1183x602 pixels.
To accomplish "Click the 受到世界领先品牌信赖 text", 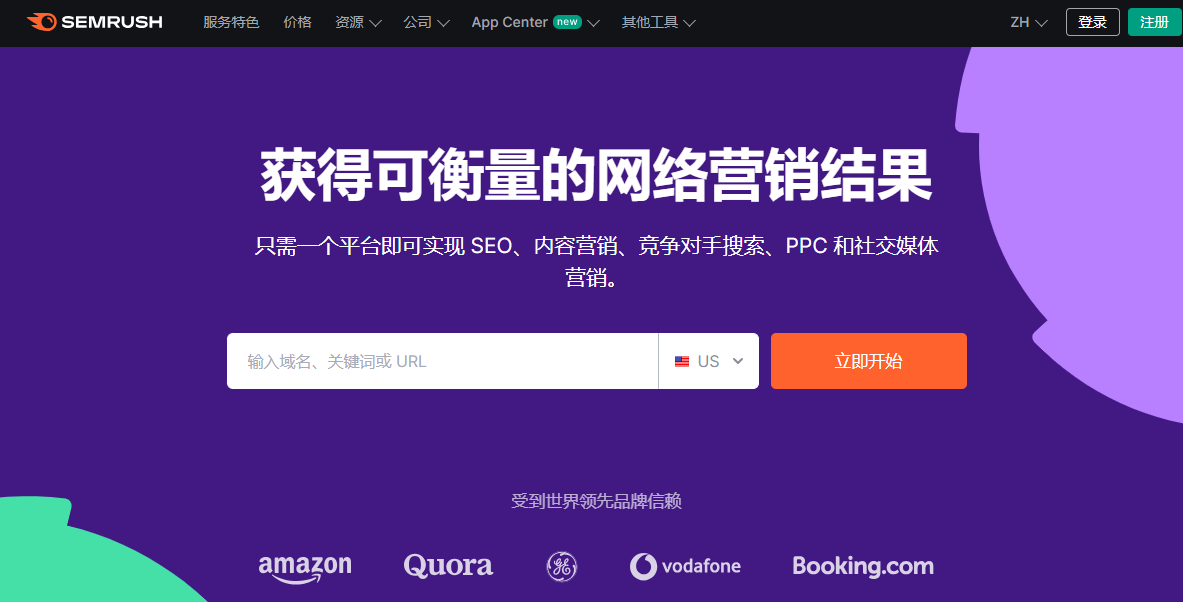I will pos(596,501).
